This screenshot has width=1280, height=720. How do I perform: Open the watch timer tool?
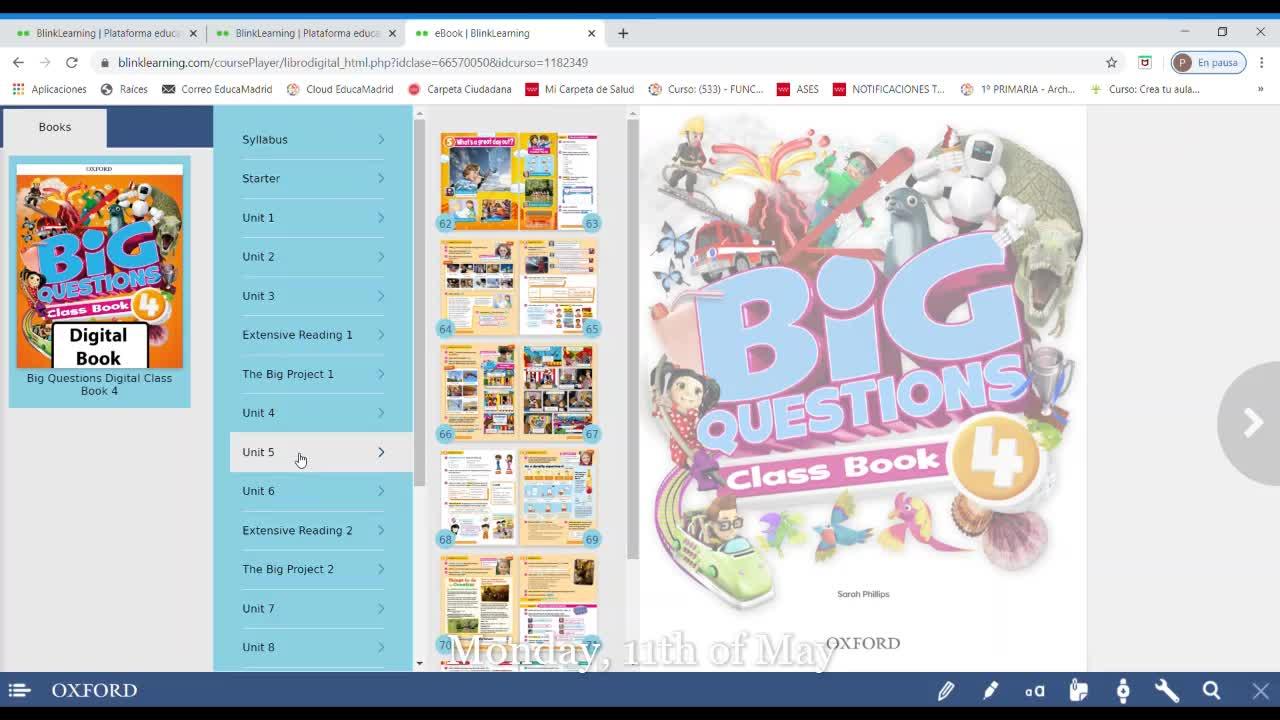pos(1123,690)
